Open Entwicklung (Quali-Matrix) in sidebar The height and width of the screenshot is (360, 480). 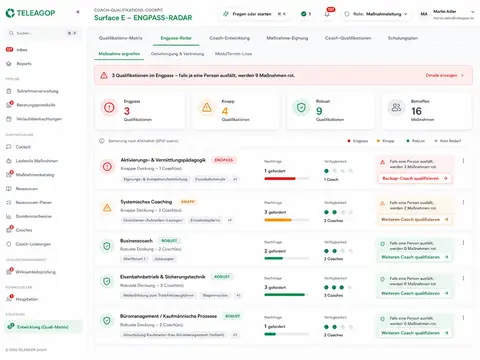pos(43,327)
